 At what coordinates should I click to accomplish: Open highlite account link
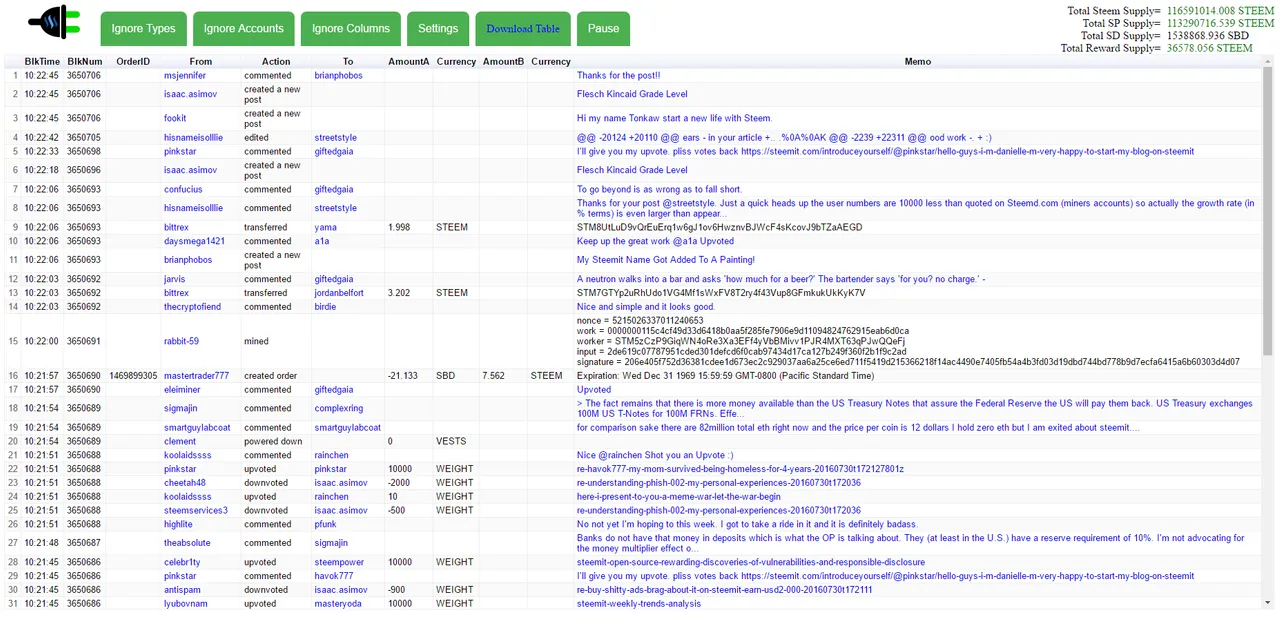[x=178, y=525]
